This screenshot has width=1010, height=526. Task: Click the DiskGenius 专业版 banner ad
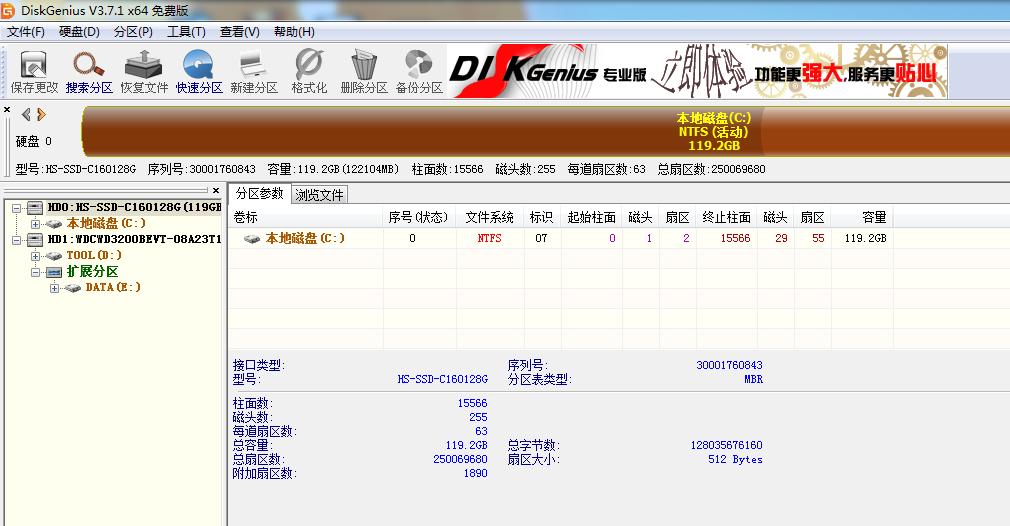click(x=697, y=71)
